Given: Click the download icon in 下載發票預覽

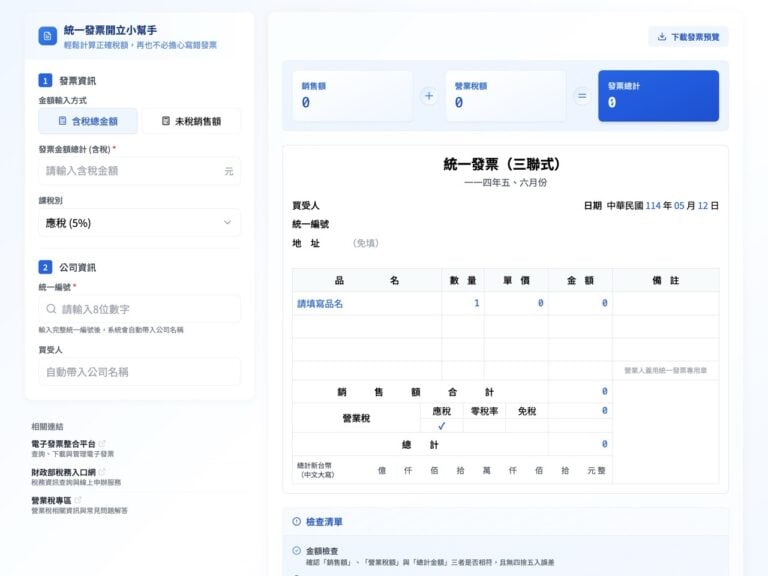Looking at the screenshot, I should (x=662, y=37).
